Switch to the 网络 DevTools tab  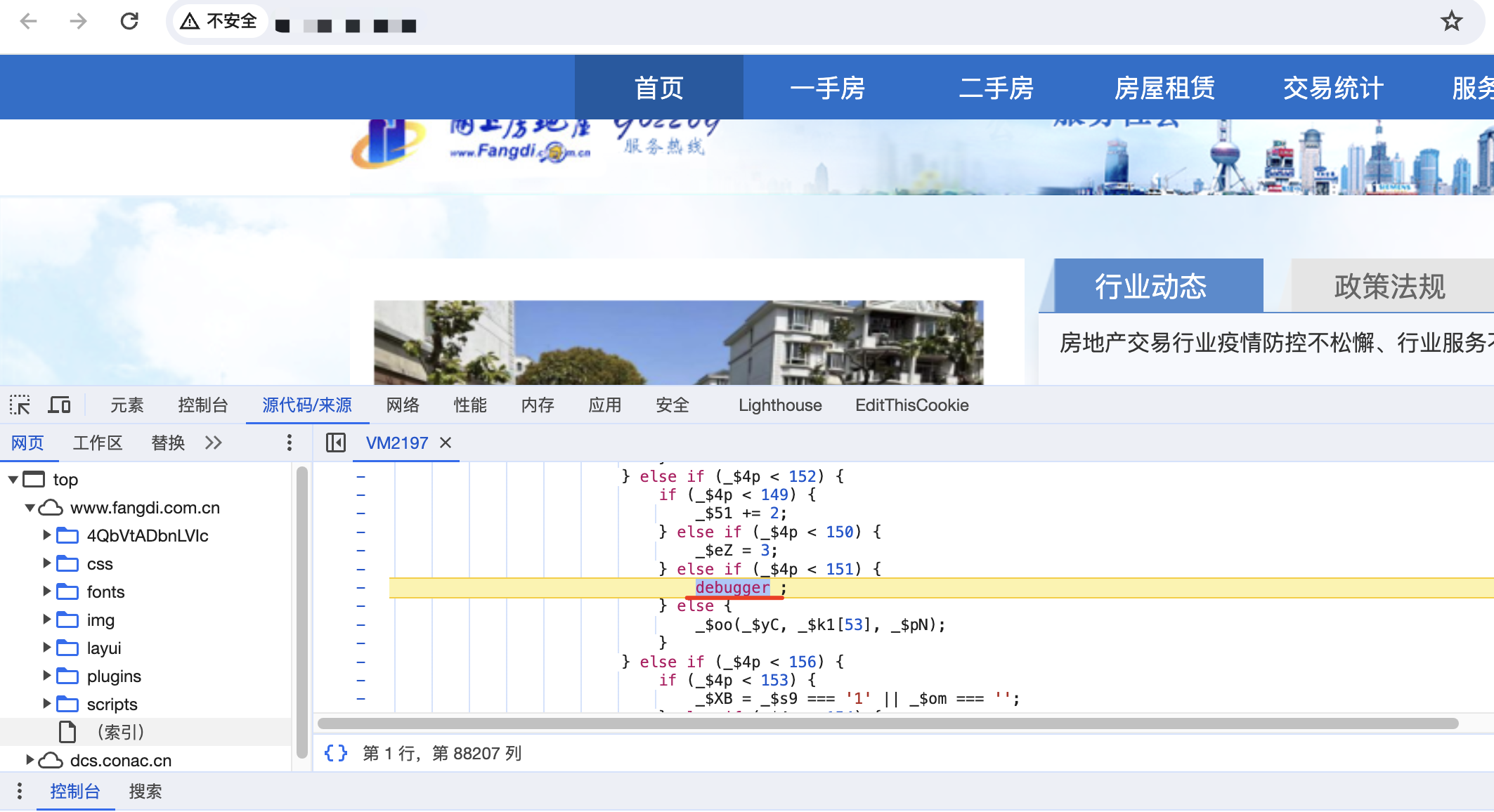pos(403,405)
